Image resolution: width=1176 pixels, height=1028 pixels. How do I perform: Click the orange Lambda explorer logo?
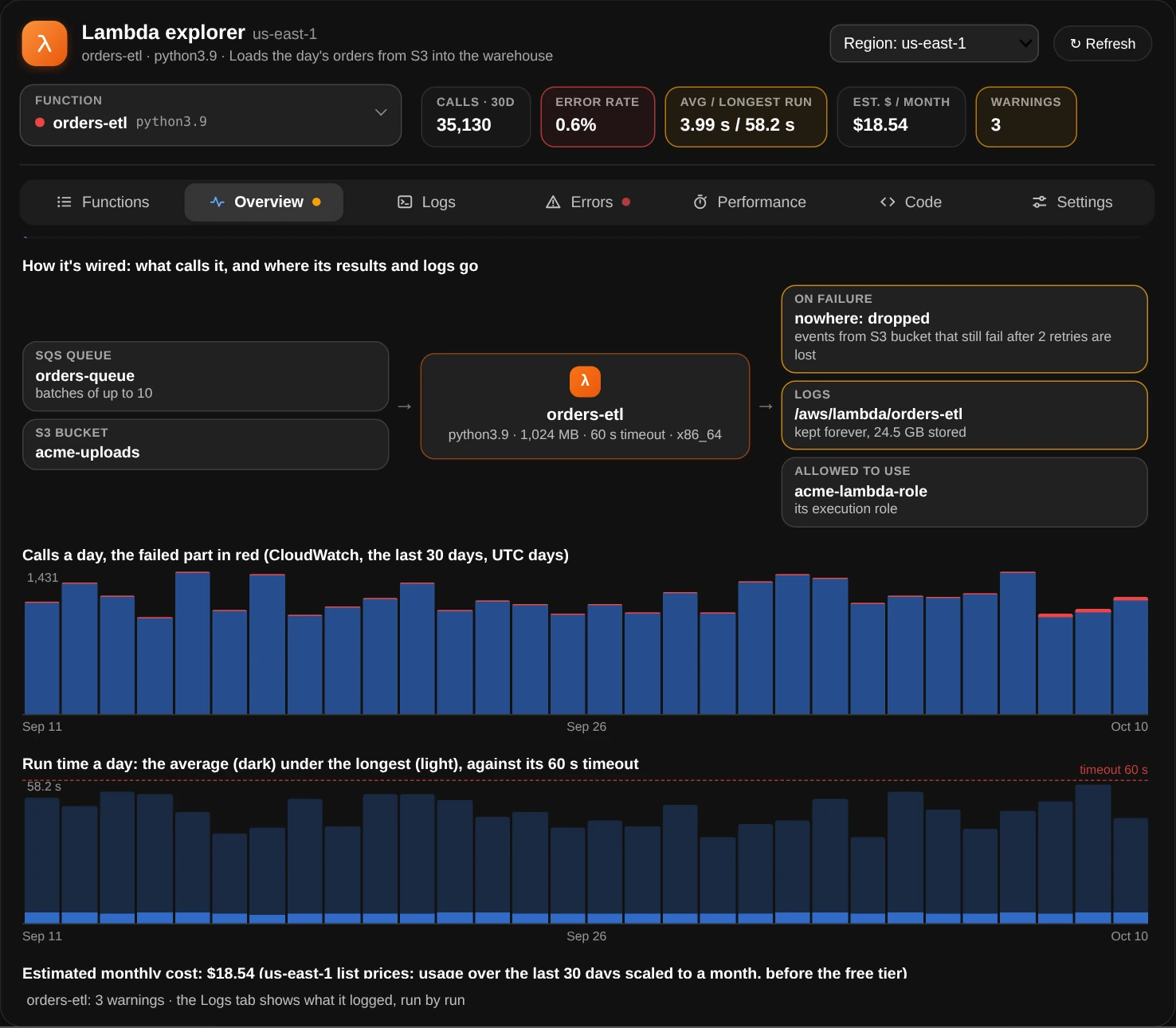tap(45, 43)
